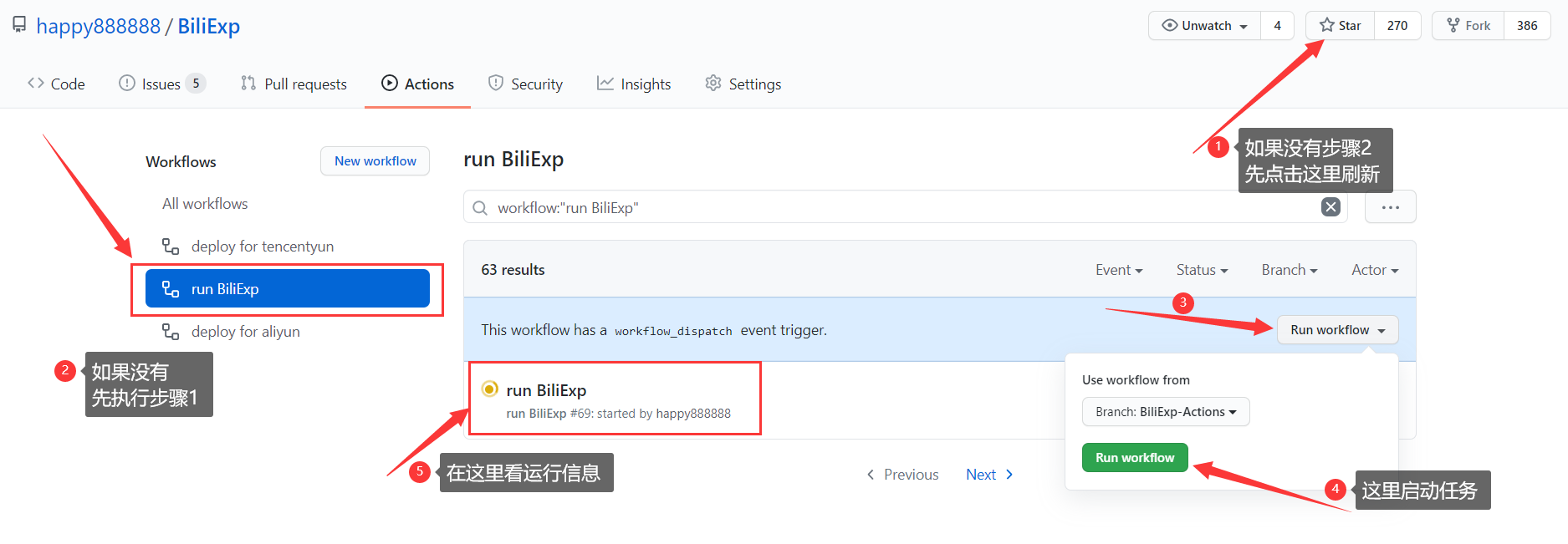Open the Branch filter dropdown
The height and width of the screenshot is (544, 1568).
pos(1289,270)
